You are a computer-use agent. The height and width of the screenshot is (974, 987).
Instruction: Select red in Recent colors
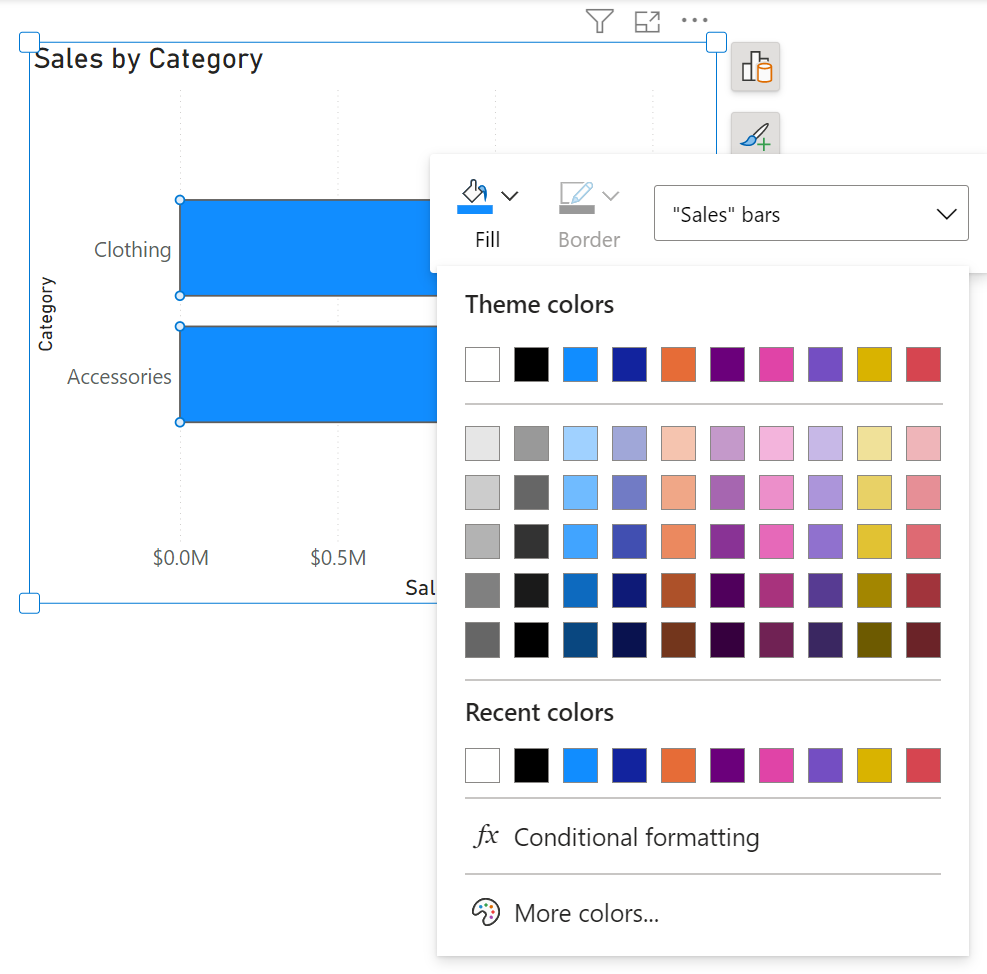click(923, 765)
